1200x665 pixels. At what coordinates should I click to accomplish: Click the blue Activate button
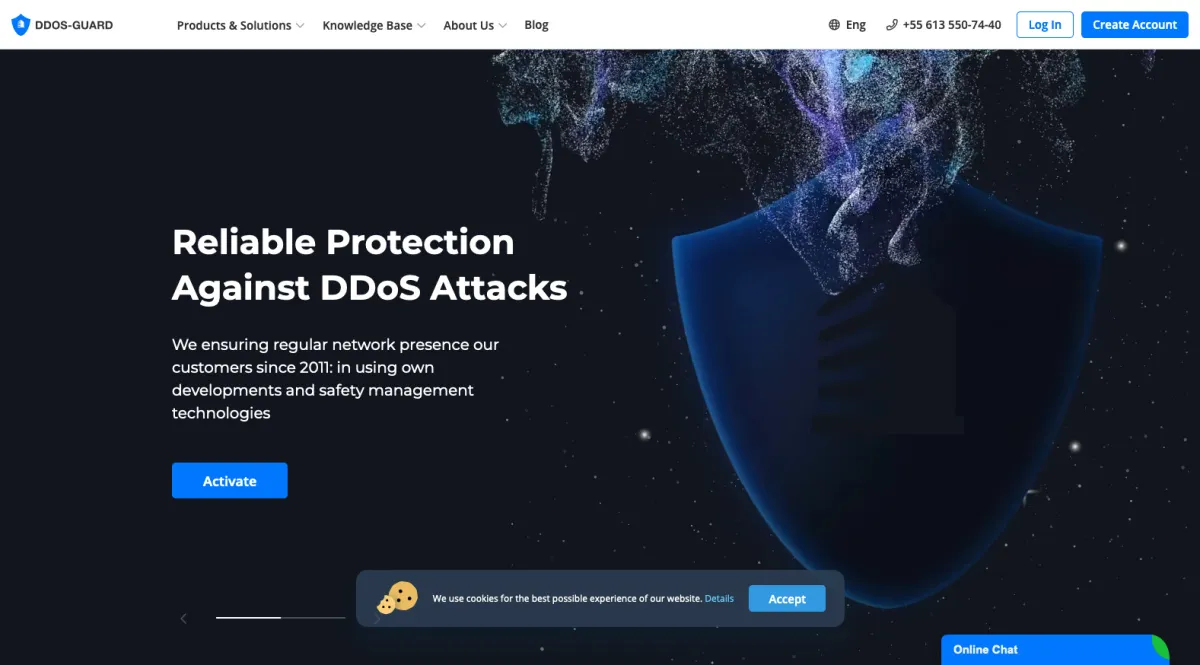(230, 480)
